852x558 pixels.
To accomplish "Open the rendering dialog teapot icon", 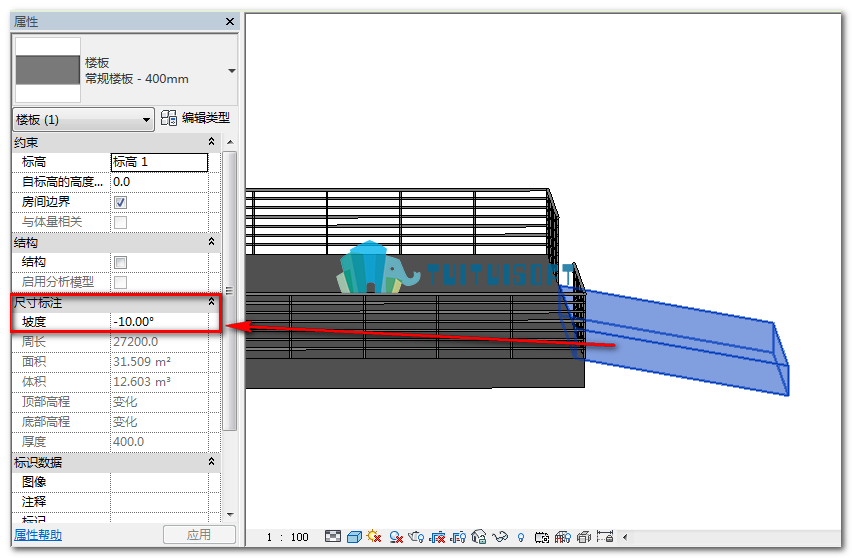I will pyautogui.click(x=416, y=537).
